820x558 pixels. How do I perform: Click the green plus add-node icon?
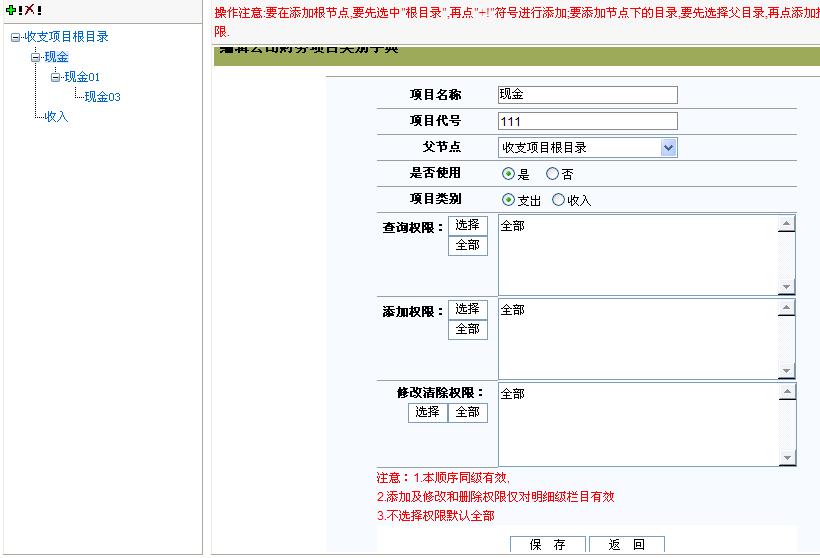click(11, 10)
